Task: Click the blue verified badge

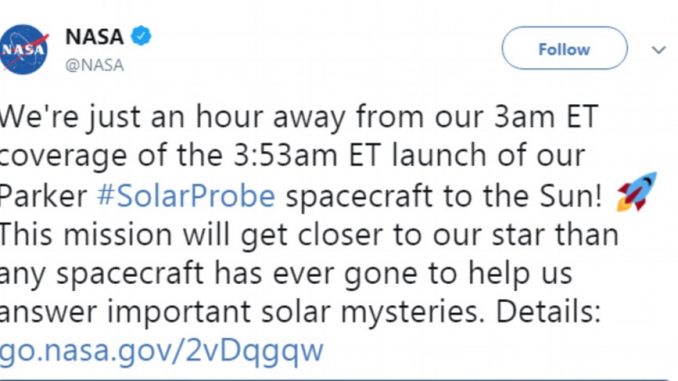Action: point(141,36)
